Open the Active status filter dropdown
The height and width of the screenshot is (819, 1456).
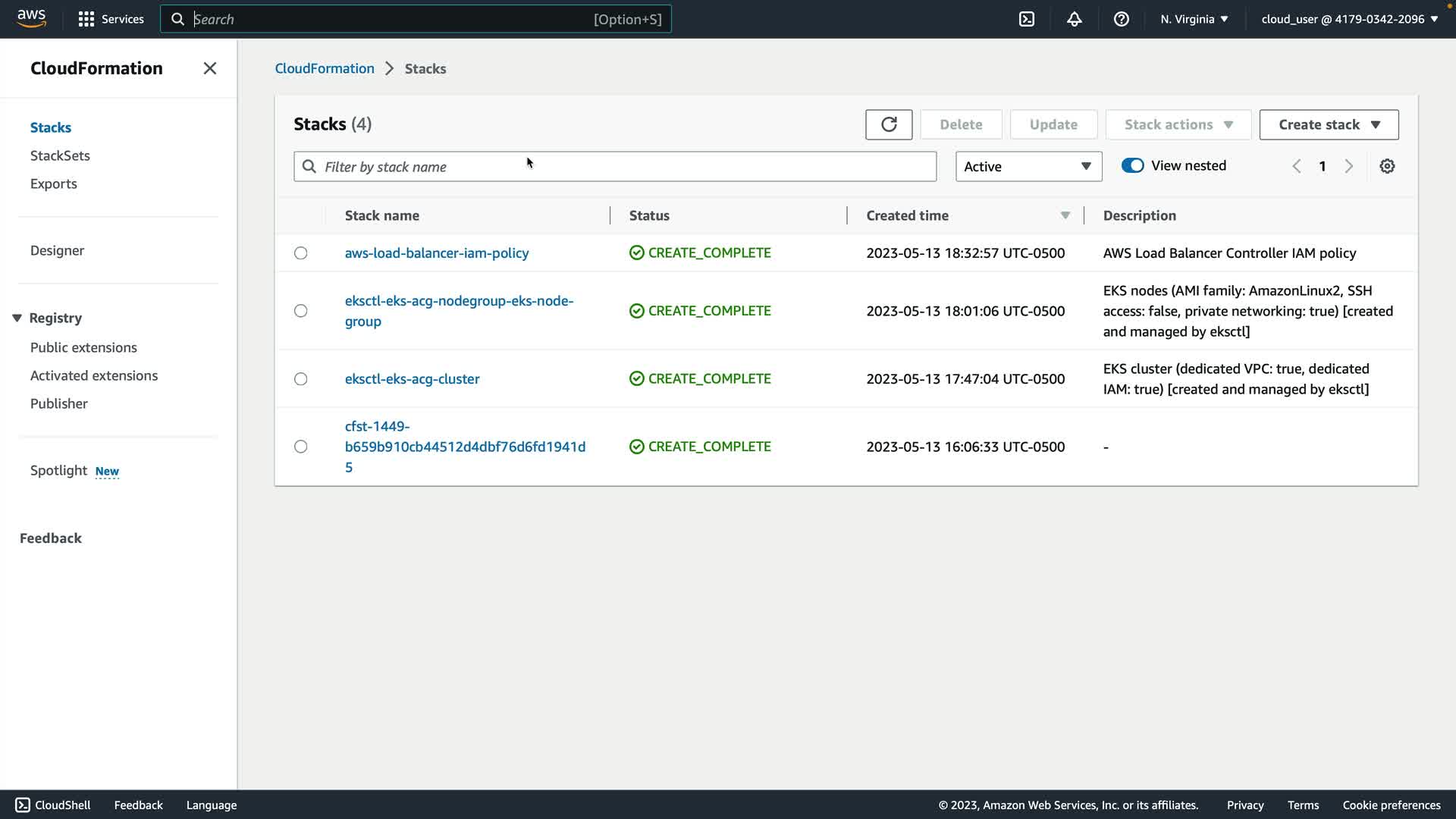point(1028,166)
